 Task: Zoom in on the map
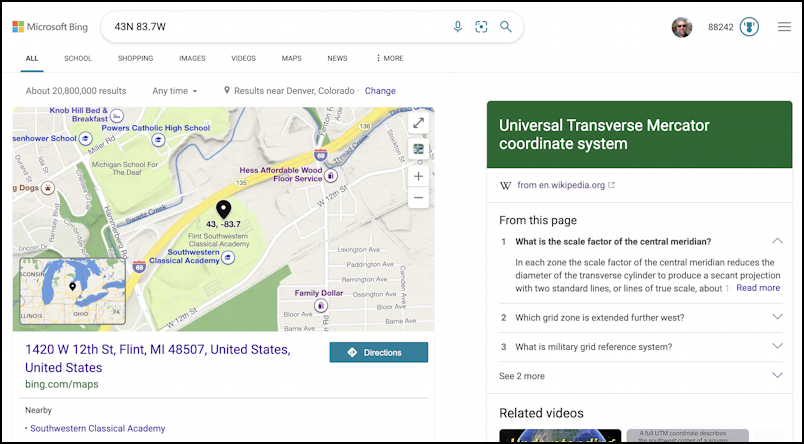coord(418,176)
